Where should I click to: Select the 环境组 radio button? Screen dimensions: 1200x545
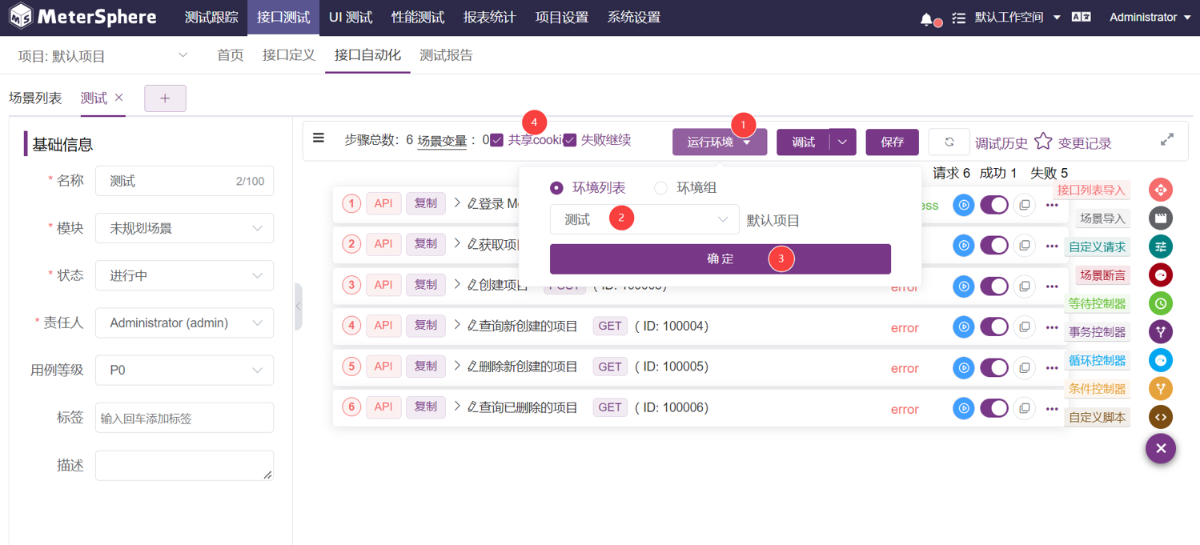[660, 188]
